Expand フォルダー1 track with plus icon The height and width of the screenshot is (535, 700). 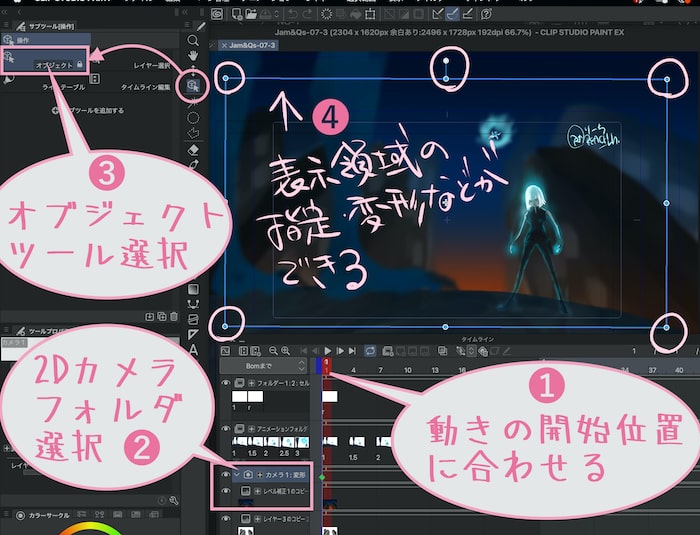(251, 383)
